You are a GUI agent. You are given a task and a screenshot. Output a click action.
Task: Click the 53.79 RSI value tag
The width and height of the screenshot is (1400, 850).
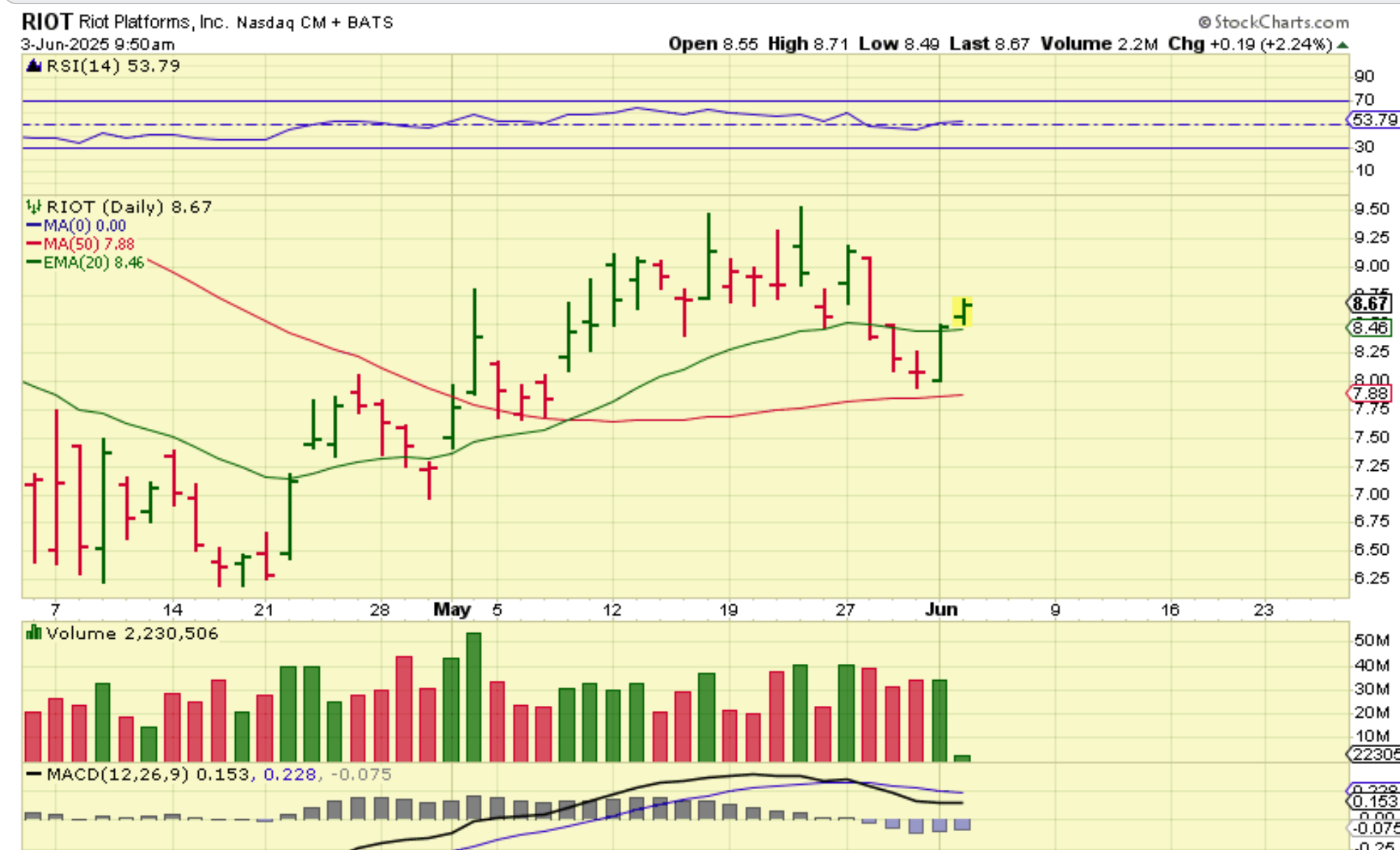(x=1373, y=120)
